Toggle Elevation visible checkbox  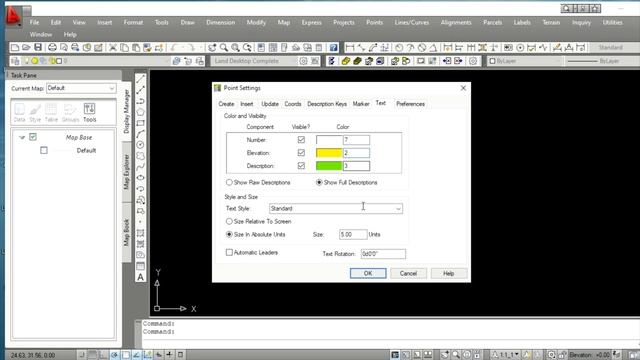click(301, 153)
